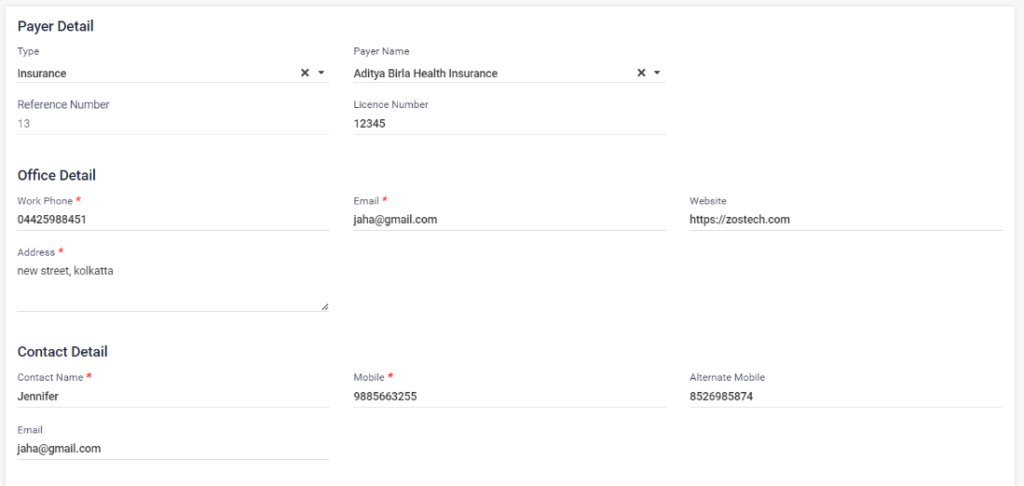Viewport: 1024px width, 486px height.
Task: Open the Payer Name dropdown arrow
Action: coord(657,73)
